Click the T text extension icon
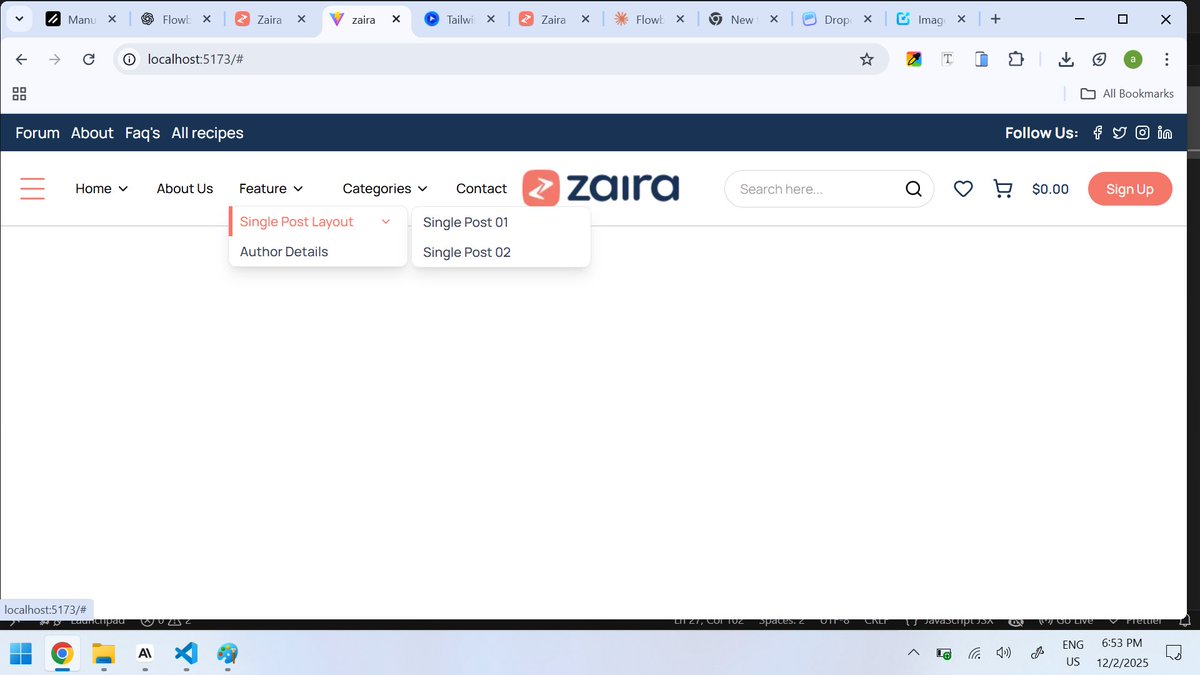The image size is (1200, 675). [x=947, y=59]
